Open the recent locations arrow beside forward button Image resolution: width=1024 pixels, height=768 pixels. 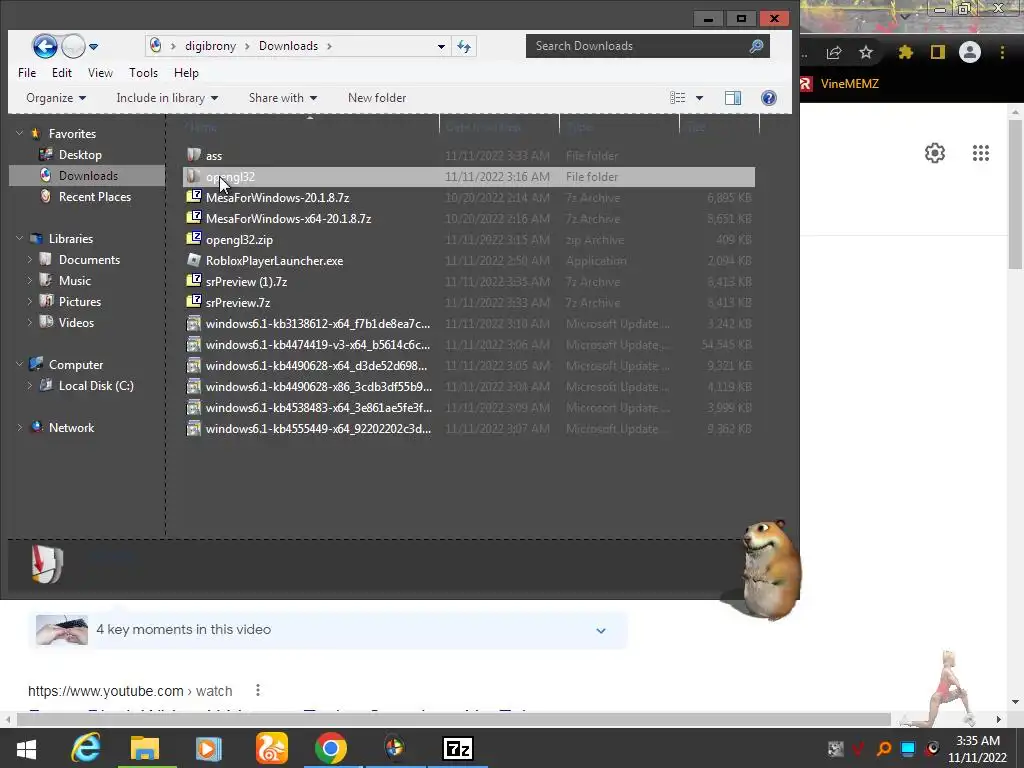pos(93,47)
